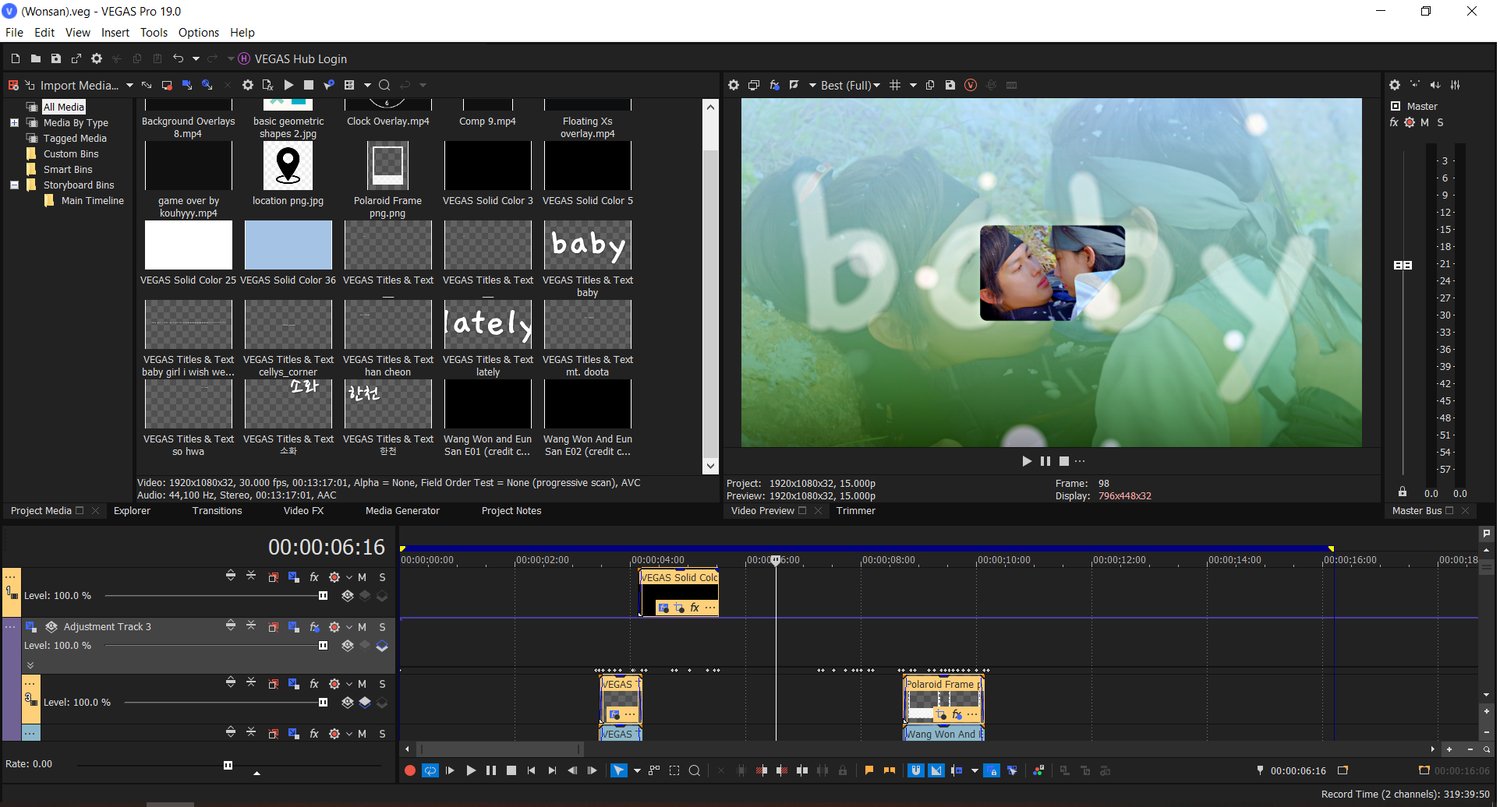Expand the Media By Type tree node
Screen dimensions: 1500x807
[15, 123]
